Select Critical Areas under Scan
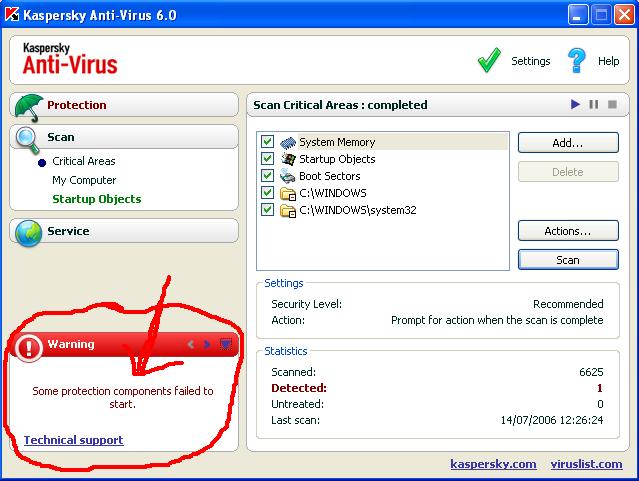The height and width of the screenshot is (481, 639). coord(84,161)
